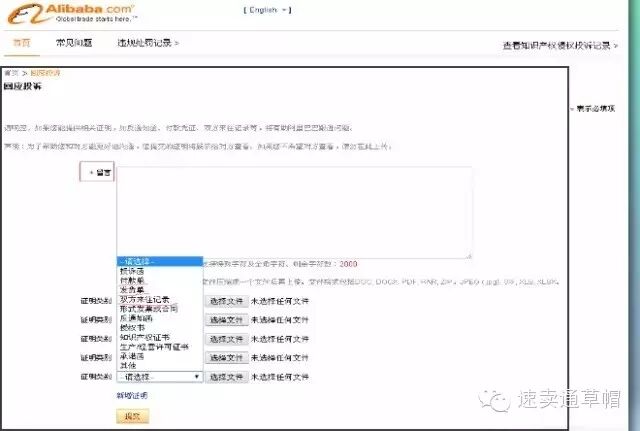Choose 付款单 from the dropdown list
640x431 pixels.
tap(160, 280)
